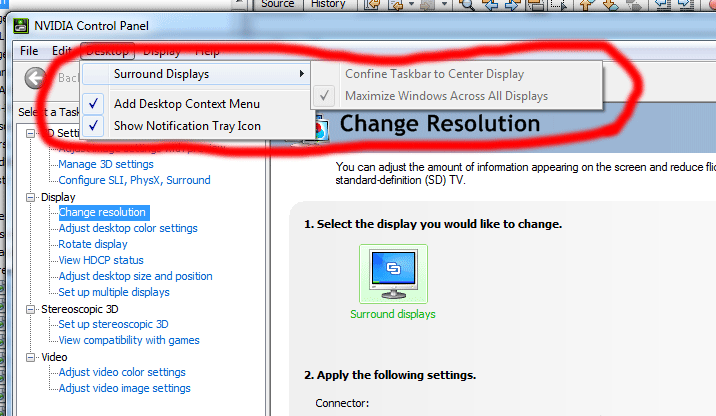The width and height of the screenshot is (716, 416).
Task: Click the round Back arrow button
Action: 36,78
